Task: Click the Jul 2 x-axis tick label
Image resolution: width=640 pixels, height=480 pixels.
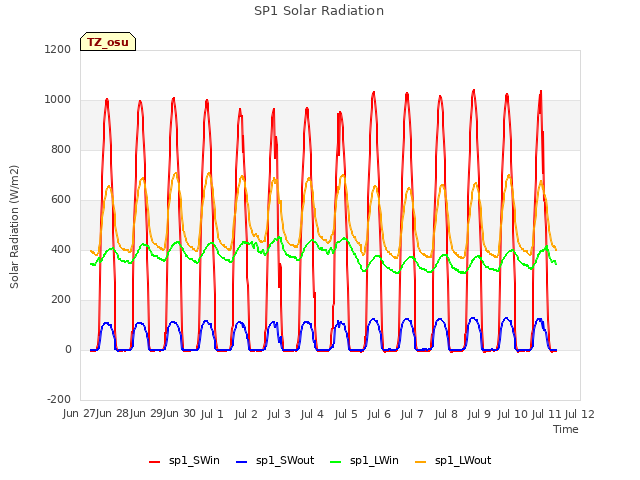Action: point(246,414)
